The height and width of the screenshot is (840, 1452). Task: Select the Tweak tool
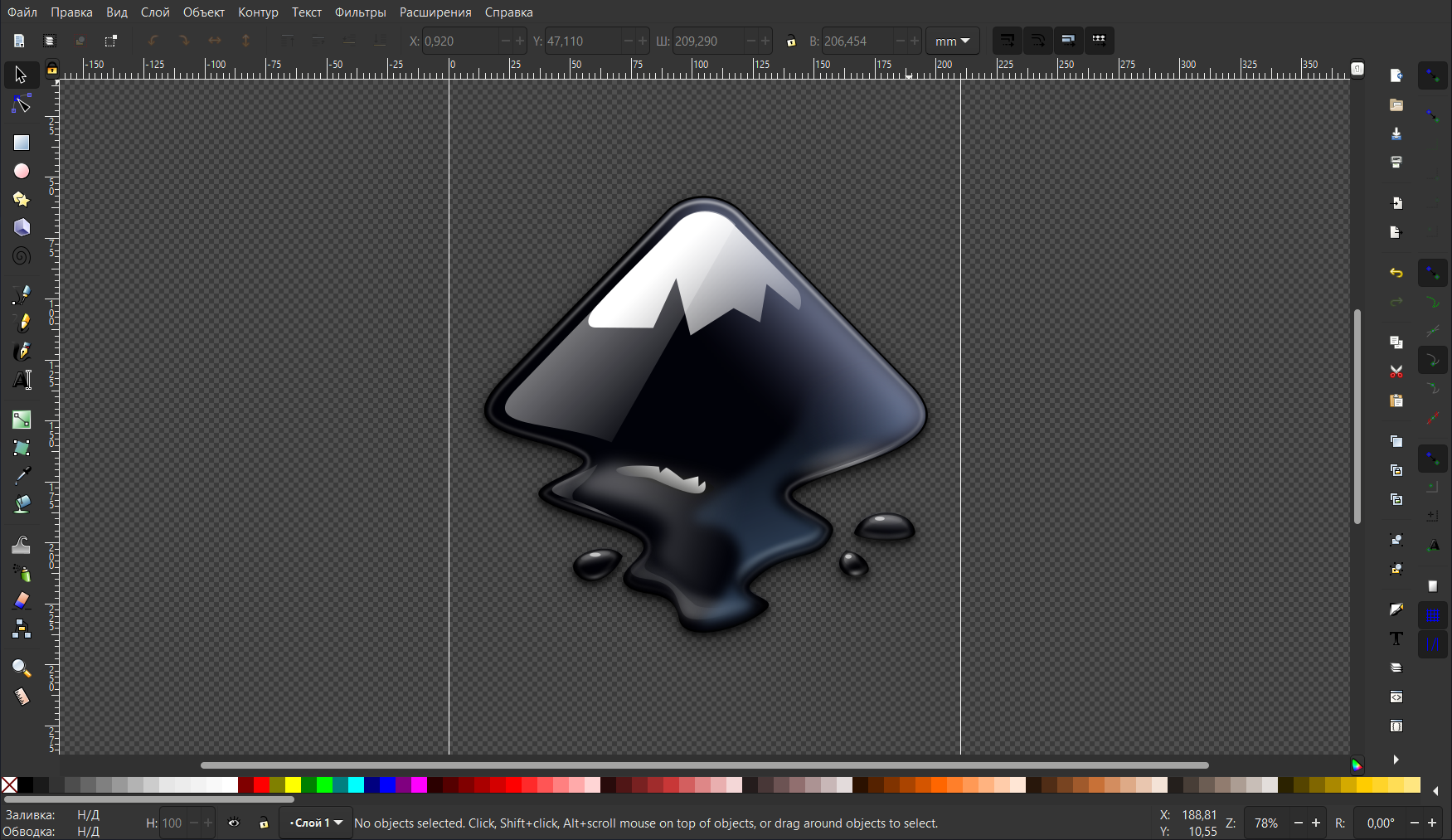[22, 545]
